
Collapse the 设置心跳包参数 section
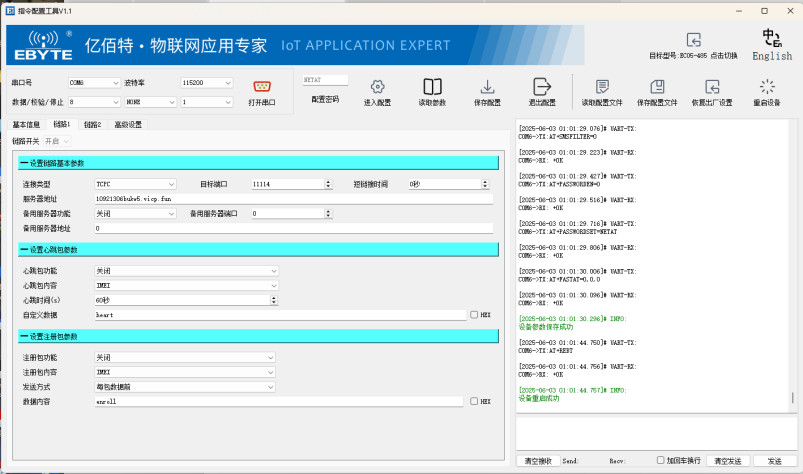258,250
